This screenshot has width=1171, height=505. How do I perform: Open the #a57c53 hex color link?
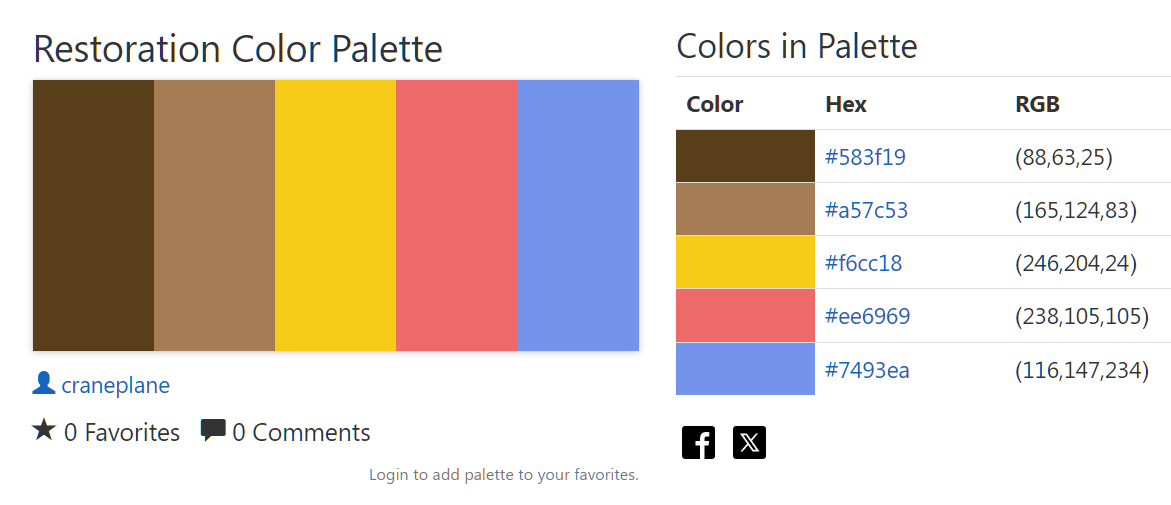(x=866, y=210)
